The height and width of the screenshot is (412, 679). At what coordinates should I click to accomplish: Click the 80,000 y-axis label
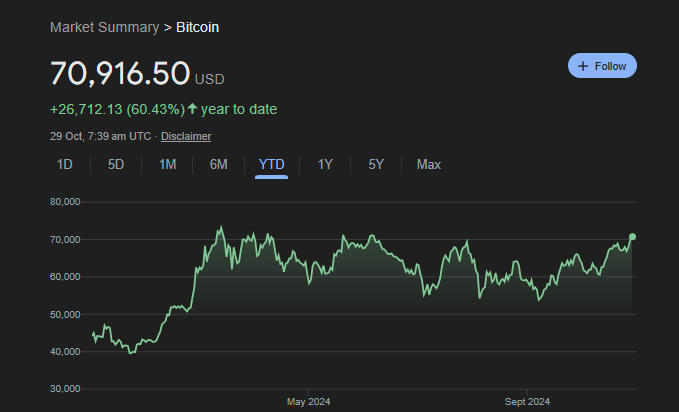click(x=65, y=201)
